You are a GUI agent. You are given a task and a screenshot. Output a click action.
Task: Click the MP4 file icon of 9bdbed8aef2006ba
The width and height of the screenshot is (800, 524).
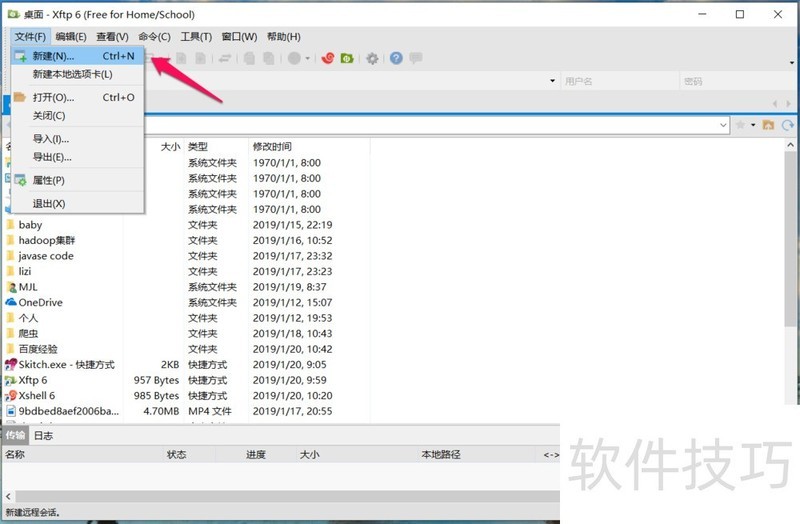pyautogui.click(x=11, y=411)
